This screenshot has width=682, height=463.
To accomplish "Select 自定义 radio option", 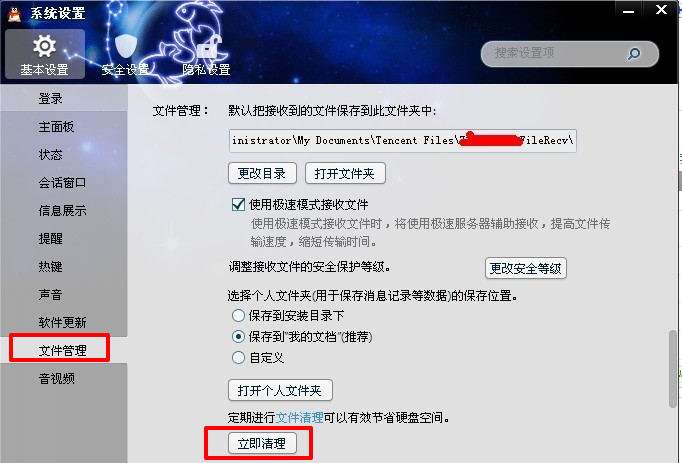I will coord(238,358).
